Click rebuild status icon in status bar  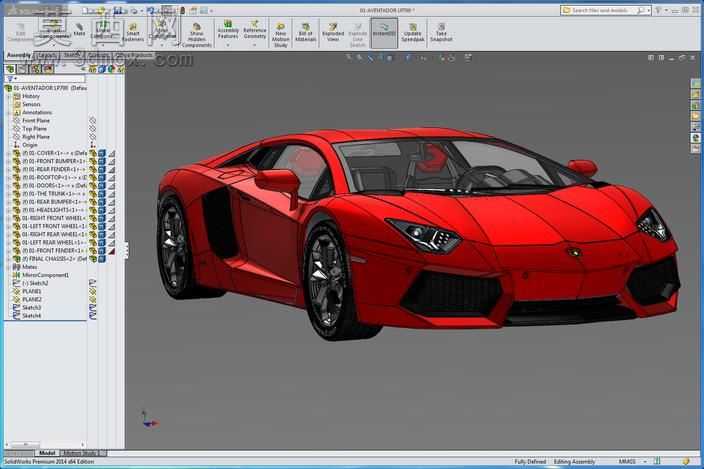tap(657, 461)
